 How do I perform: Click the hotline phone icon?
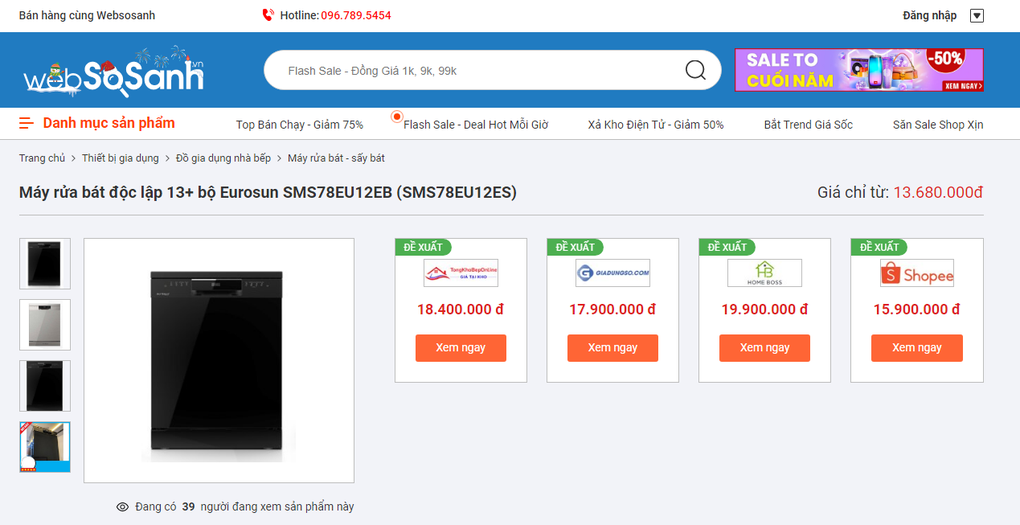point(267,15)
